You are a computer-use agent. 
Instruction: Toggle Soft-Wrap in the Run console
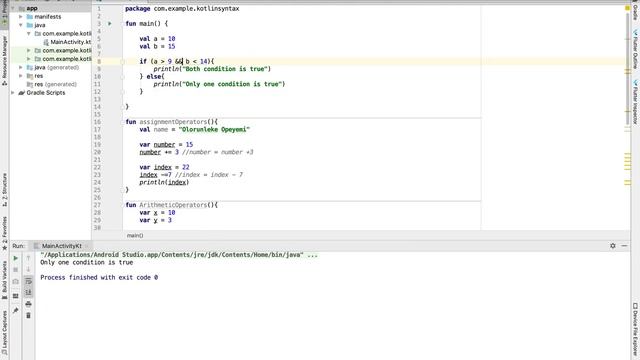pyautogui.click(x=28, y=281)
